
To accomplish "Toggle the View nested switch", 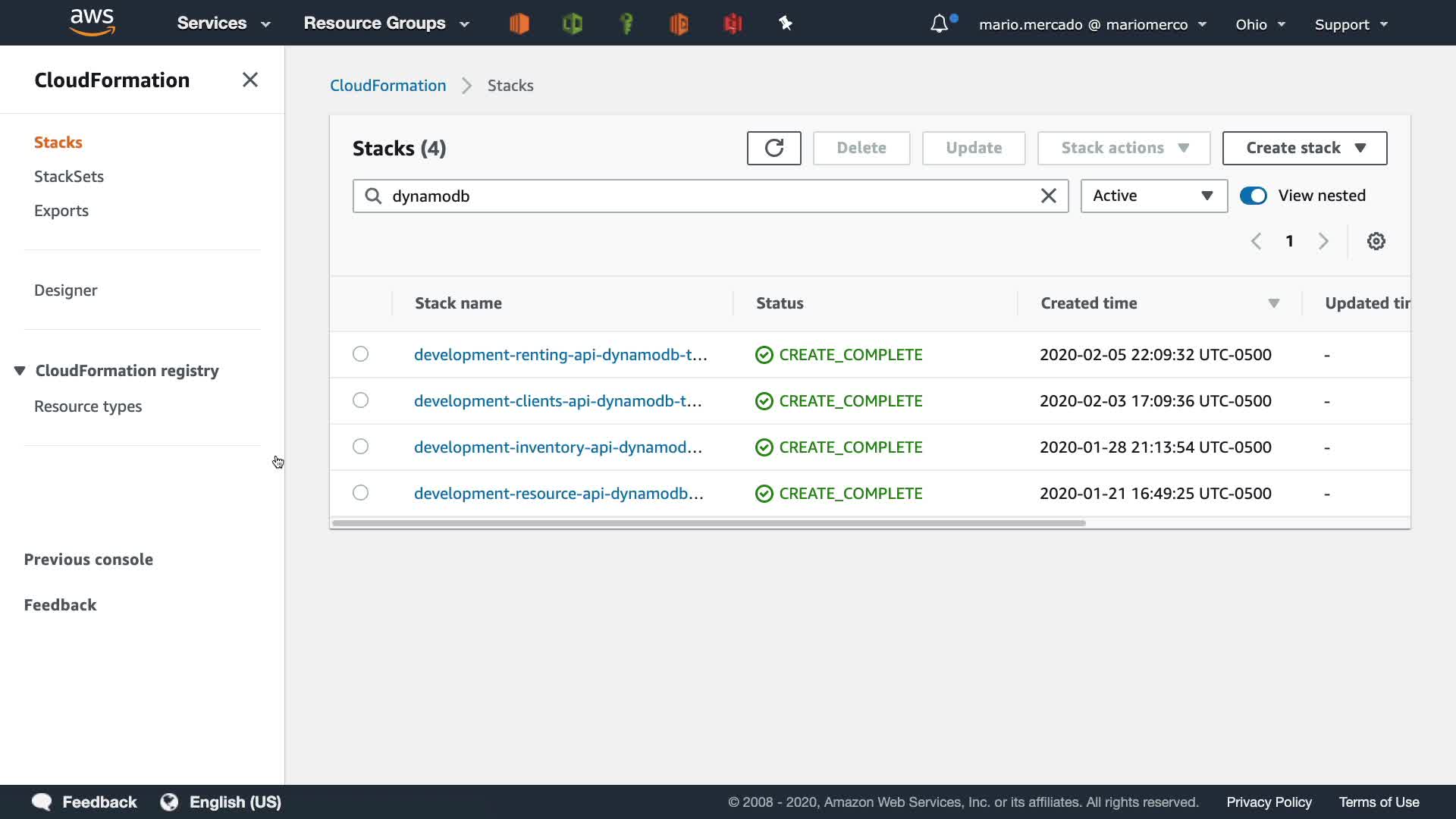I will (1253, 196).
